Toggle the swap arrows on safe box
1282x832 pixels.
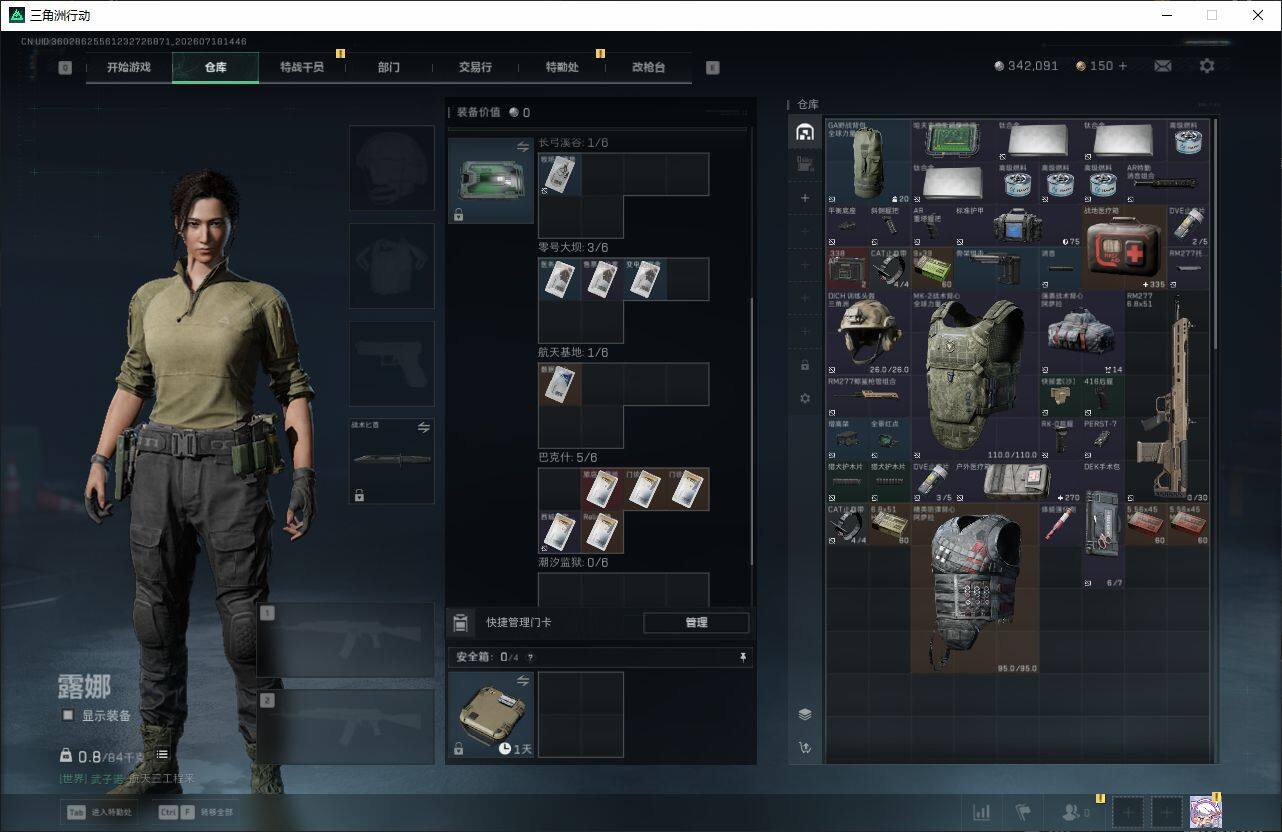click(522, 681)
